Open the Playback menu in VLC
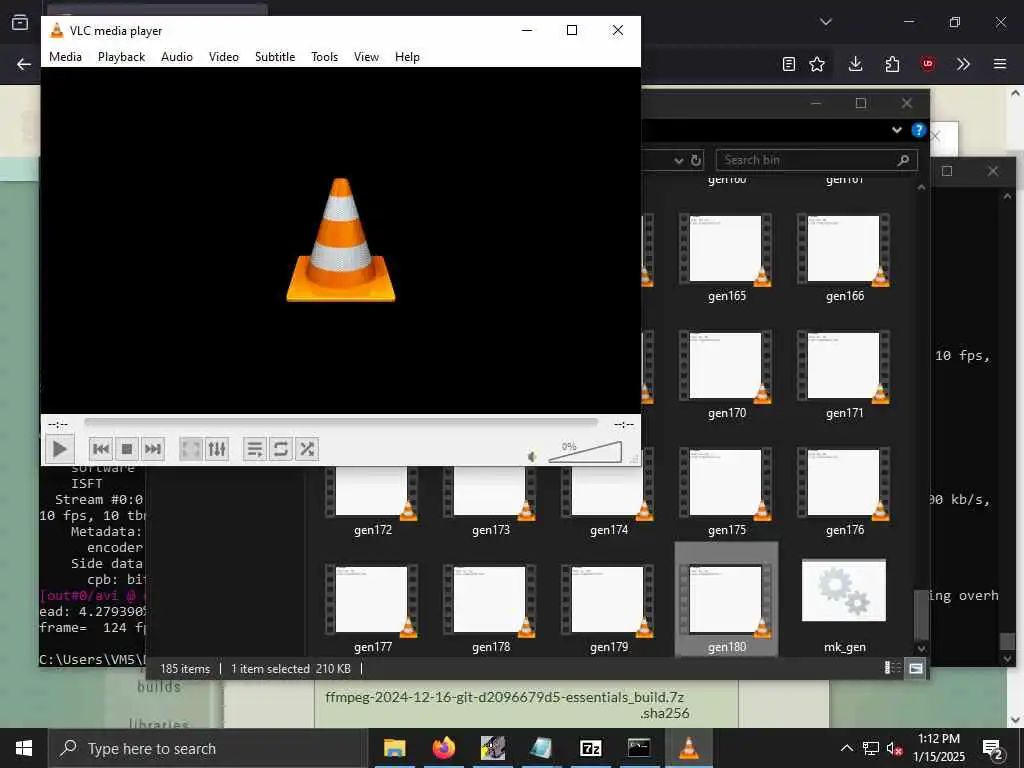This screenshot has width=1024, height=768. pyautogui.click(x=121, y=57)
